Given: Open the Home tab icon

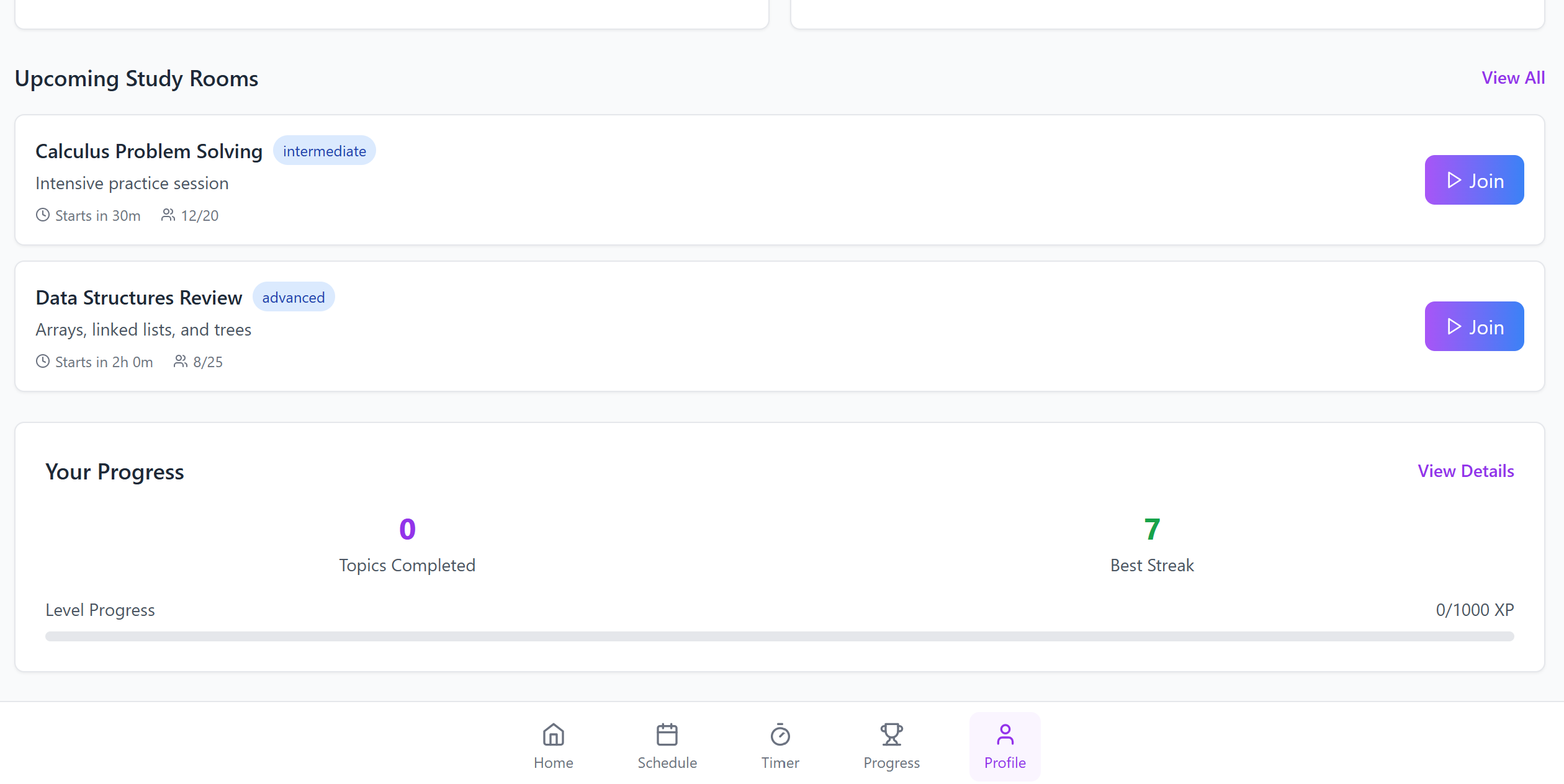Looking at the screenshot, I should tap(553, 735).
